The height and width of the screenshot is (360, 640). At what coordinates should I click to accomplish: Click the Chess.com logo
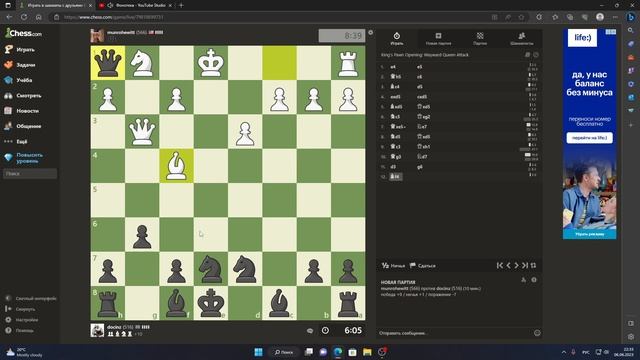[x=23, y=33]
